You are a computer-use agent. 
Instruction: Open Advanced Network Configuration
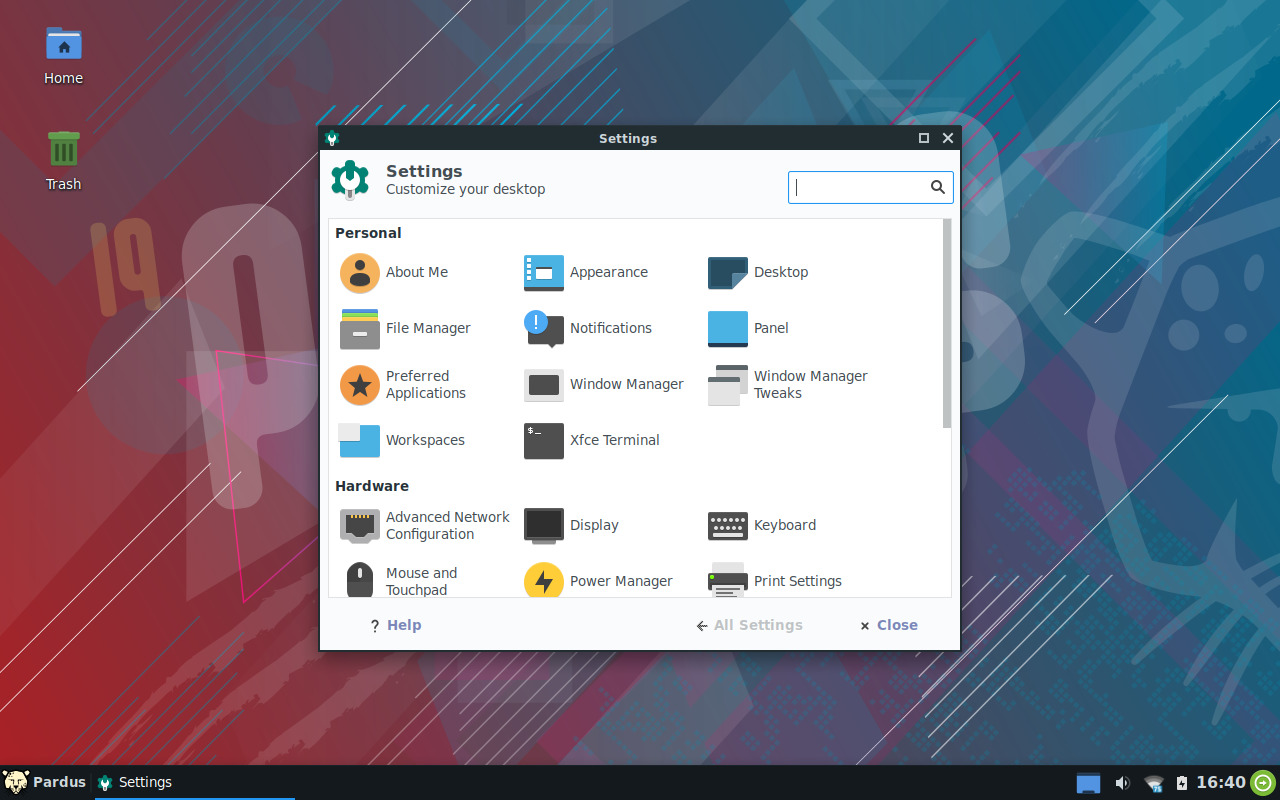click(x=447, y=525)
